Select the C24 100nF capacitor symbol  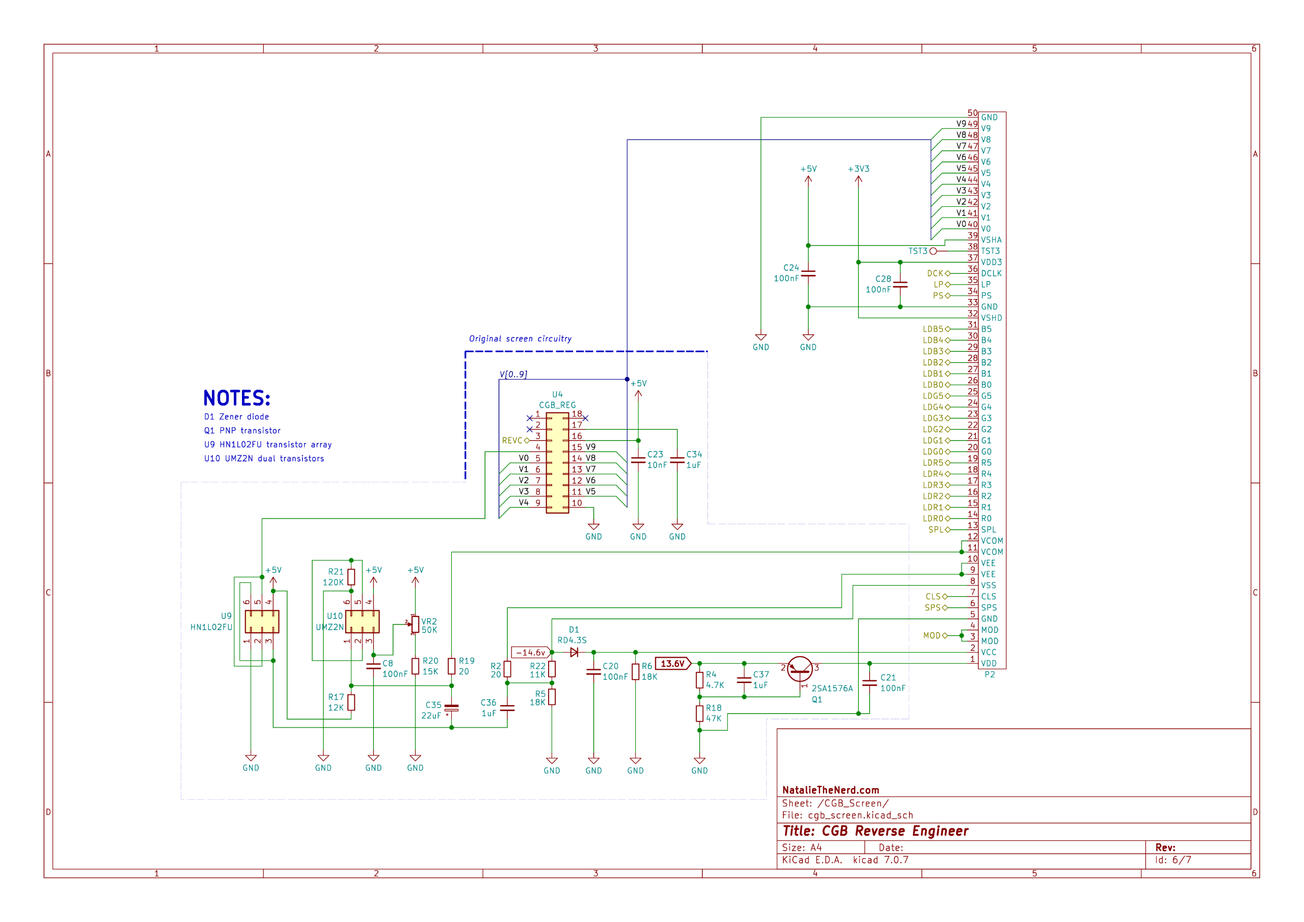(808, 275)
